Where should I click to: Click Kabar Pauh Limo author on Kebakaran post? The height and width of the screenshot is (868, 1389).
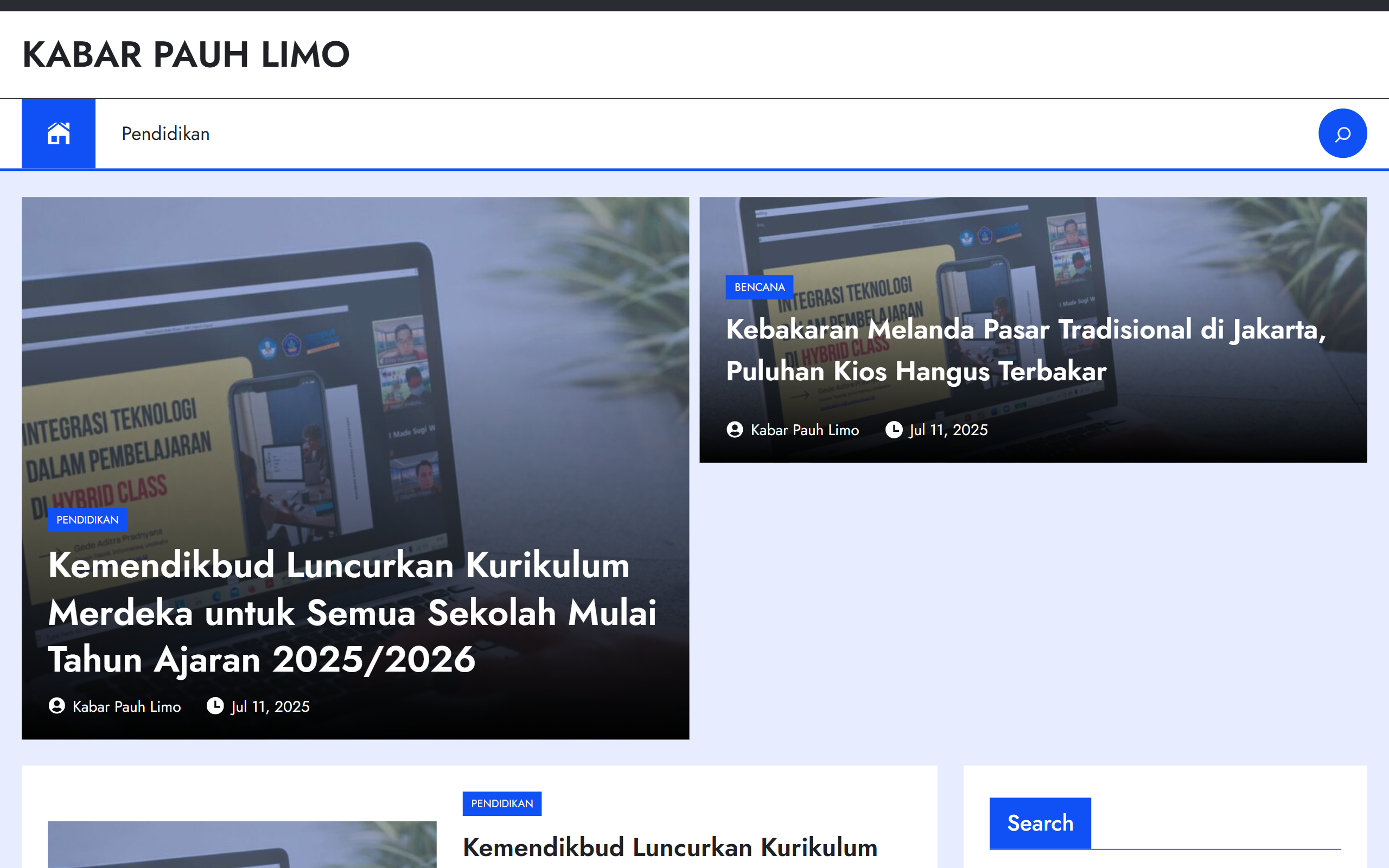pyautogui.click(x=804, y=430)
